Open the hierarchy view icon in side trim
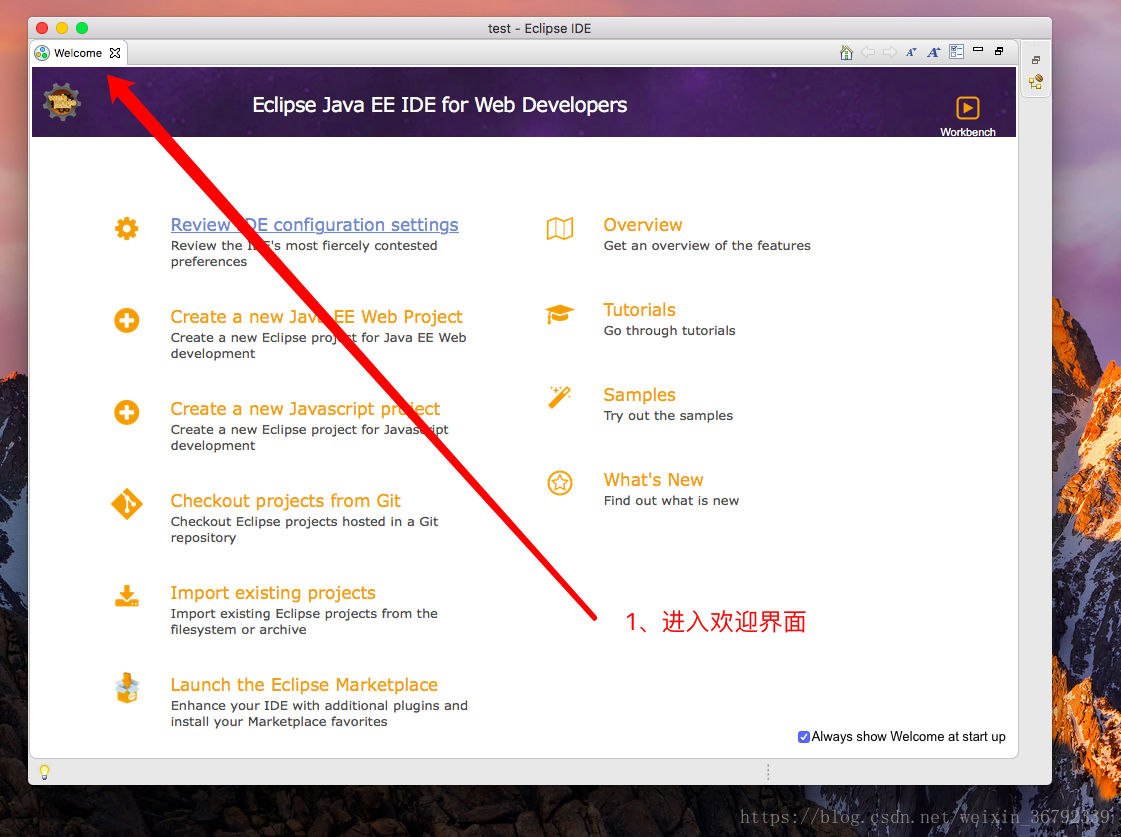The width and height of the screenshot is (1121, 837). (1036, 82)
